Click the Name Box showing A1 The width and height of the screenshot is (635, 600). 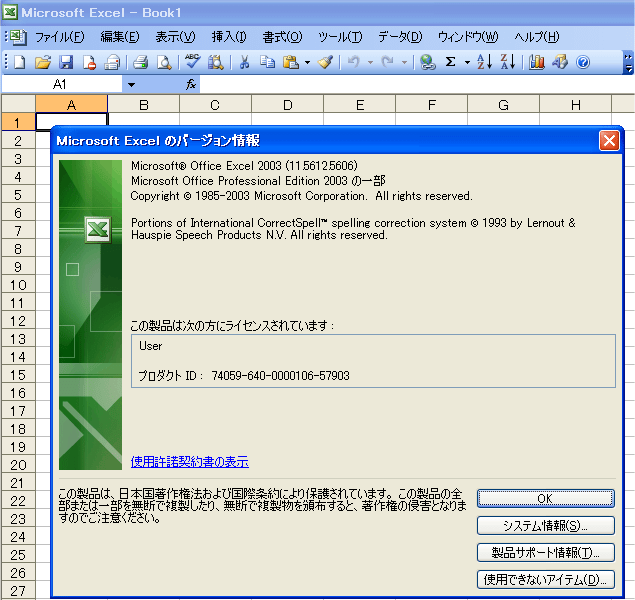tap(62, 85)
